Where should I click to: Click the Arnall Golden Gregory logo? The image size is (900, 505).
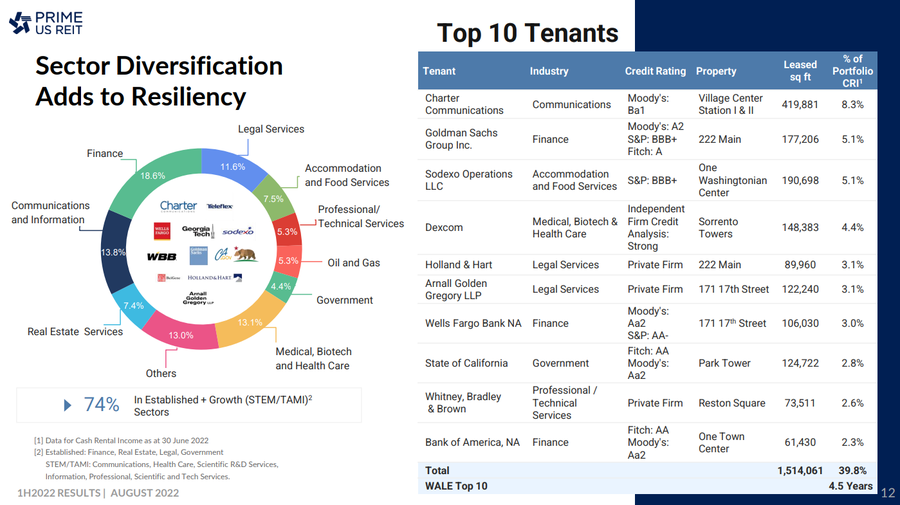point(197,298)
